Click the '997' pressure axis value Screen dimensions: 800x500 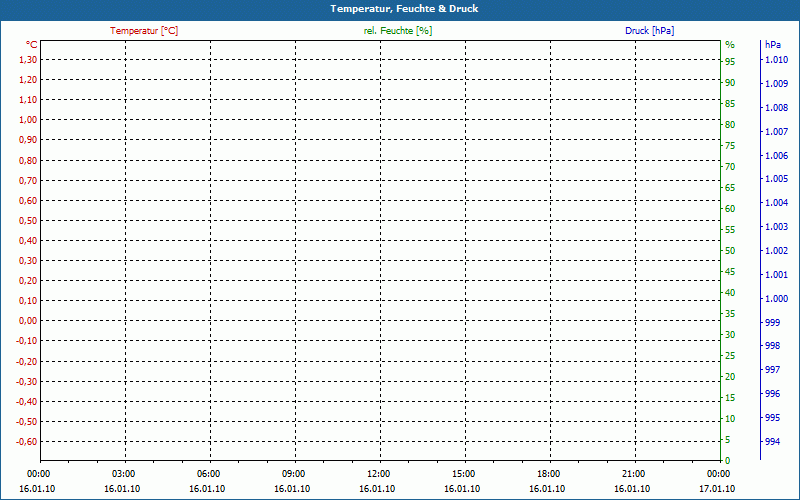point(773,369)
